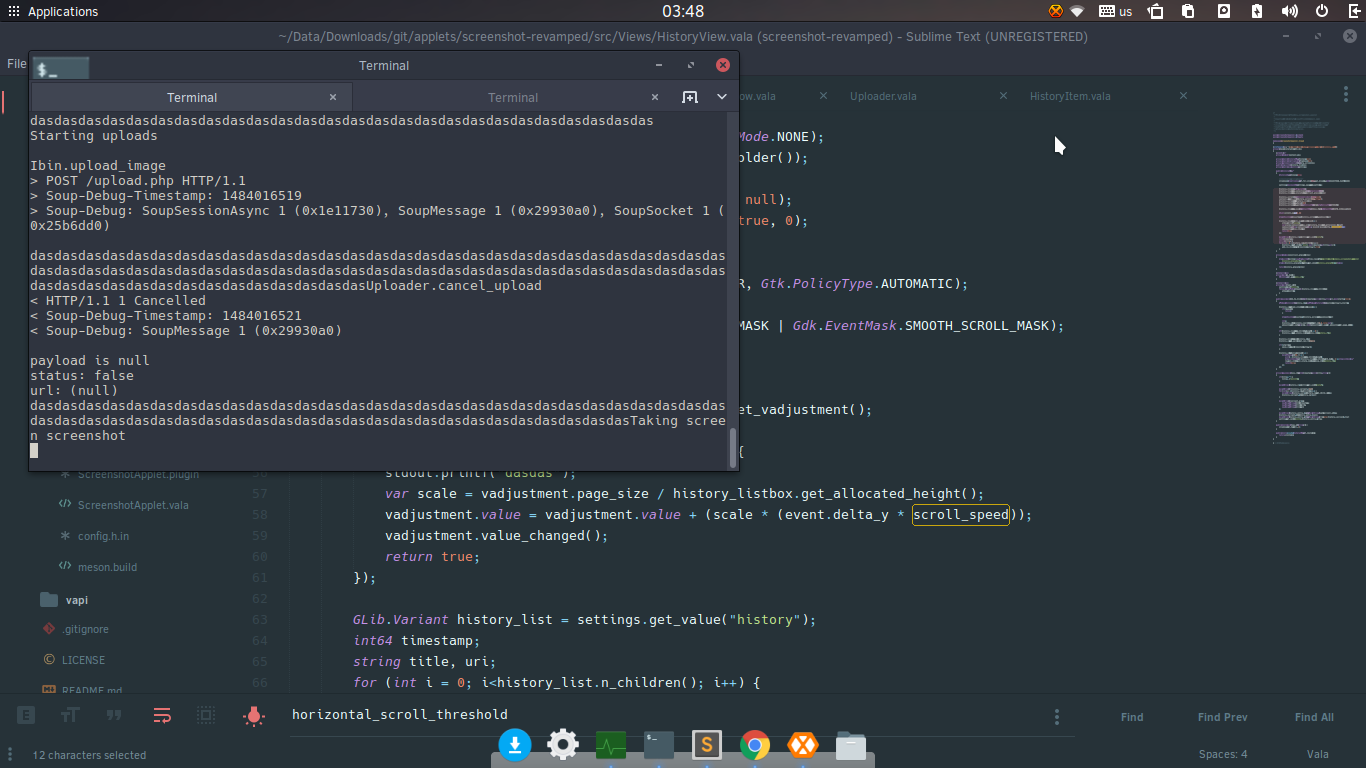Screen dimensions: 1366x768
Task: Close the second Terminal tab
Action: tap(655, 97)
